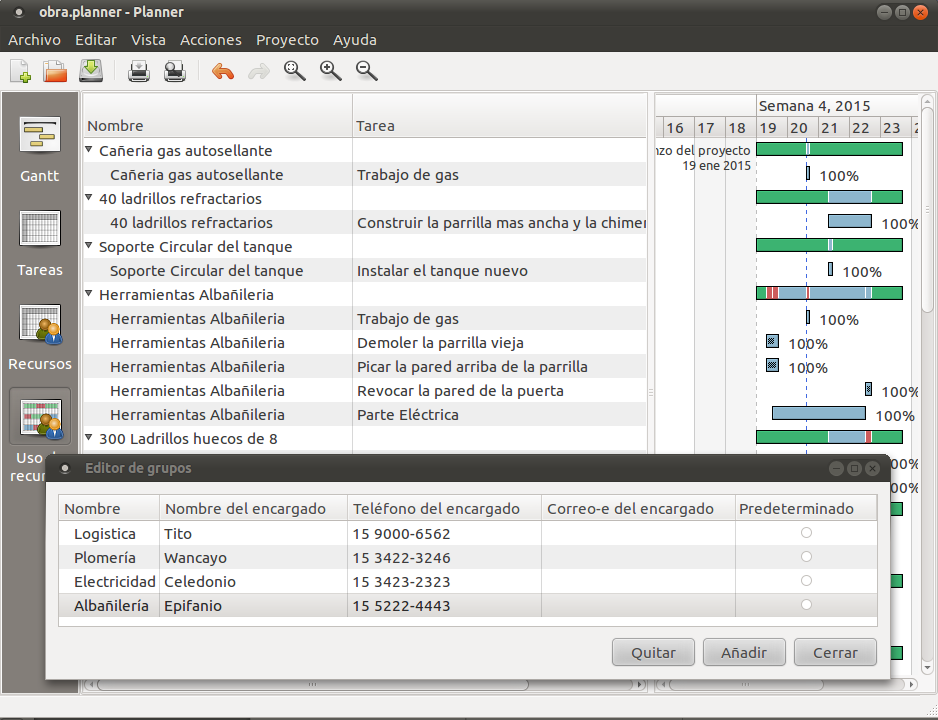
Task: Click the Demoler la parrilla vieja bar
Action: (772, 341)
